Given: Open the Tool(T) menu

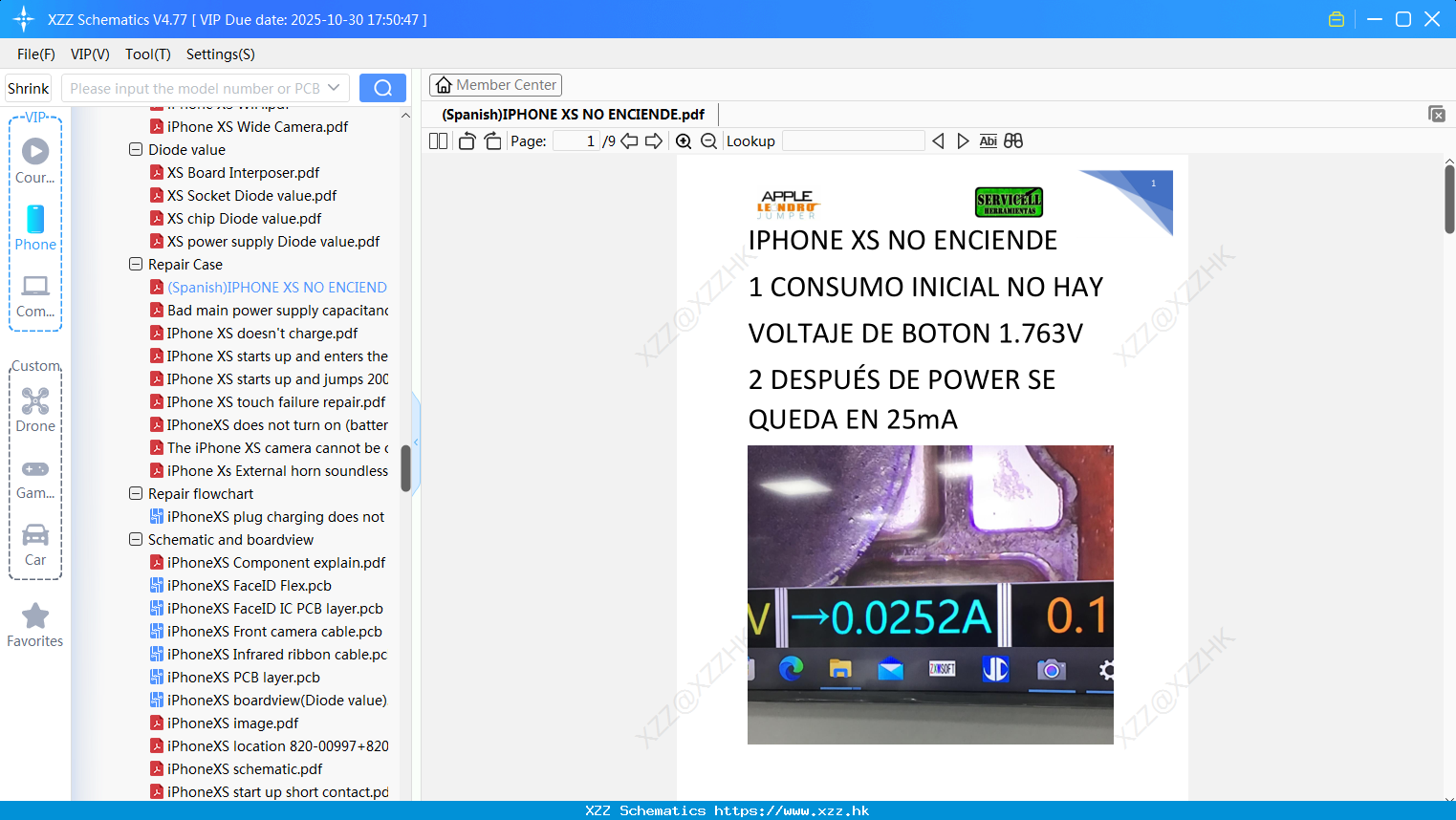Looking at the screenshot, I should pos(147,54).
